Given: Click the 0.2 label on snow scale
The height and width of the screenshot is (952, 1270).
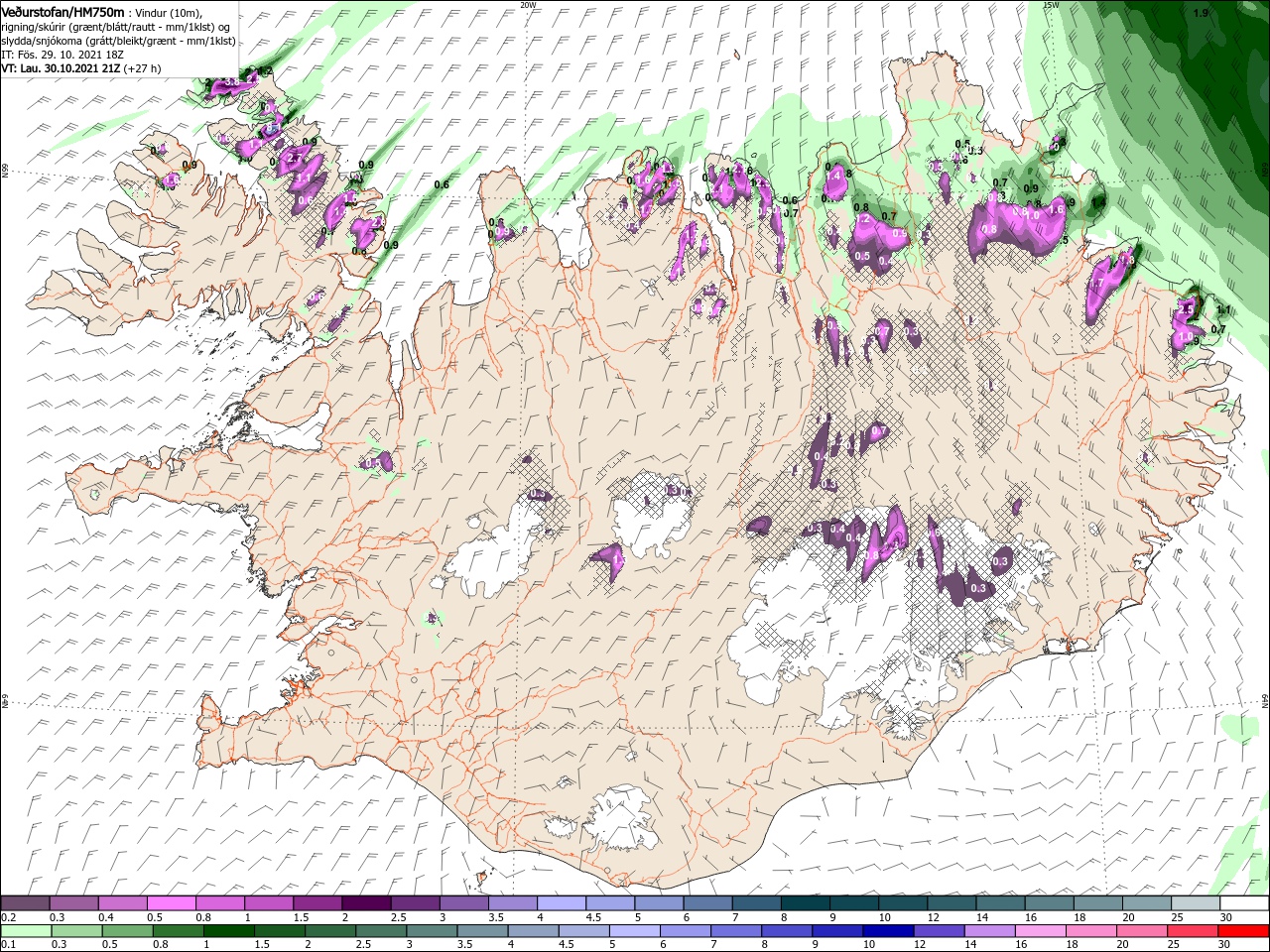Looking at the screenshot, I should [7, 917].
